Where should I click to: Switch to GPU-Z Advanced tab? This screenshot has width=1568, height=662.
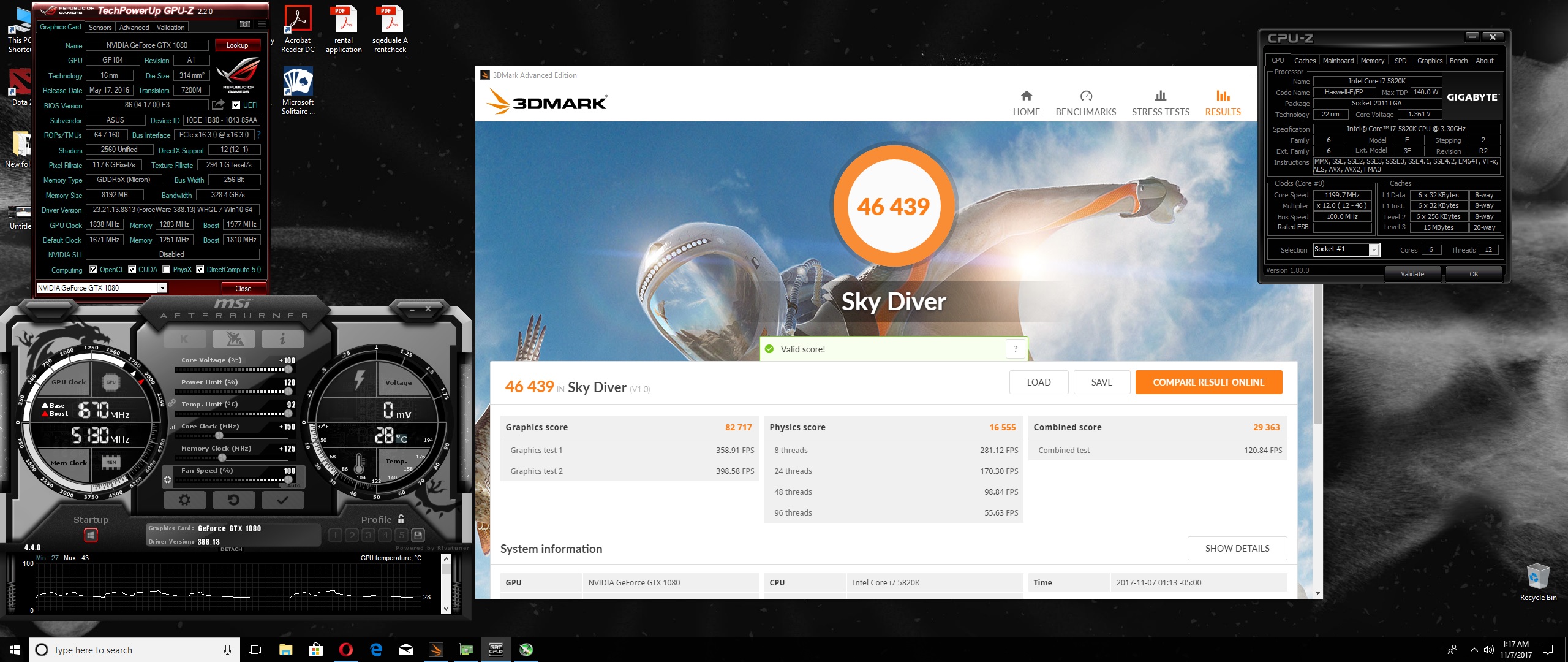(134, 28)
